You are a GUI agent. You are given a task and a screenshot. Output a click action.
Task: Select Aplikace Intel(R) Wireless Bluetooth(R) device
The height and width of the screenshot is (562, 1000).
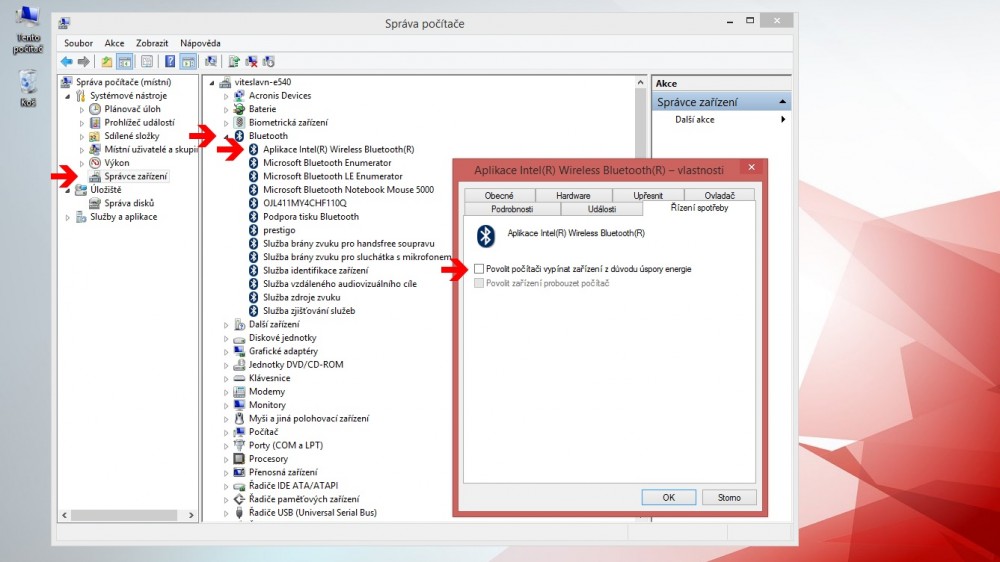pos(338,149)
